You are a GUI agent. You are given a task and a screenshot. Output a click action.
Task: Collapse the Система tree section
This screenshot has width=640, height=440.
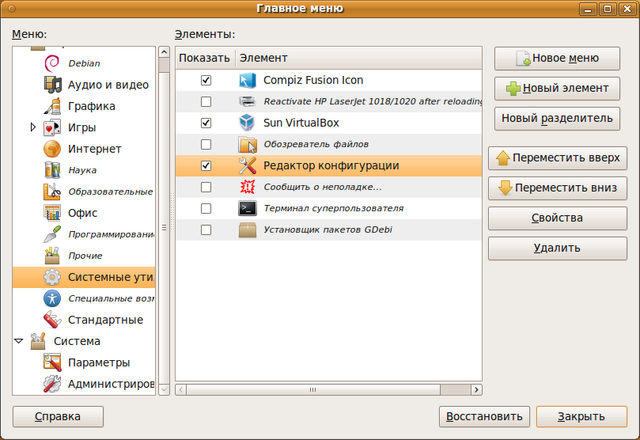tap(21, 341)
